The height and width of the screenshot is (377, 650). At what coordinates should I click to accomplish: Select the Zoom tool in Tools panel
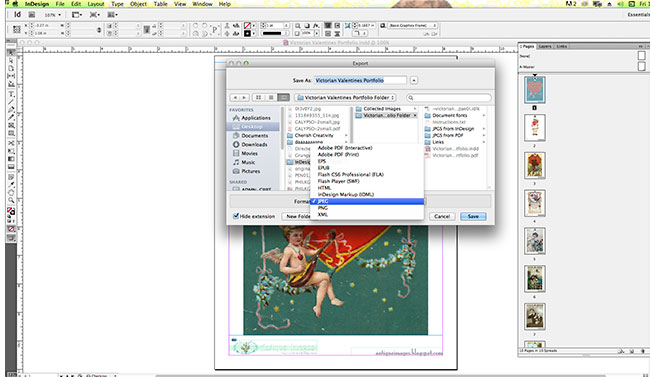point(11,200)
